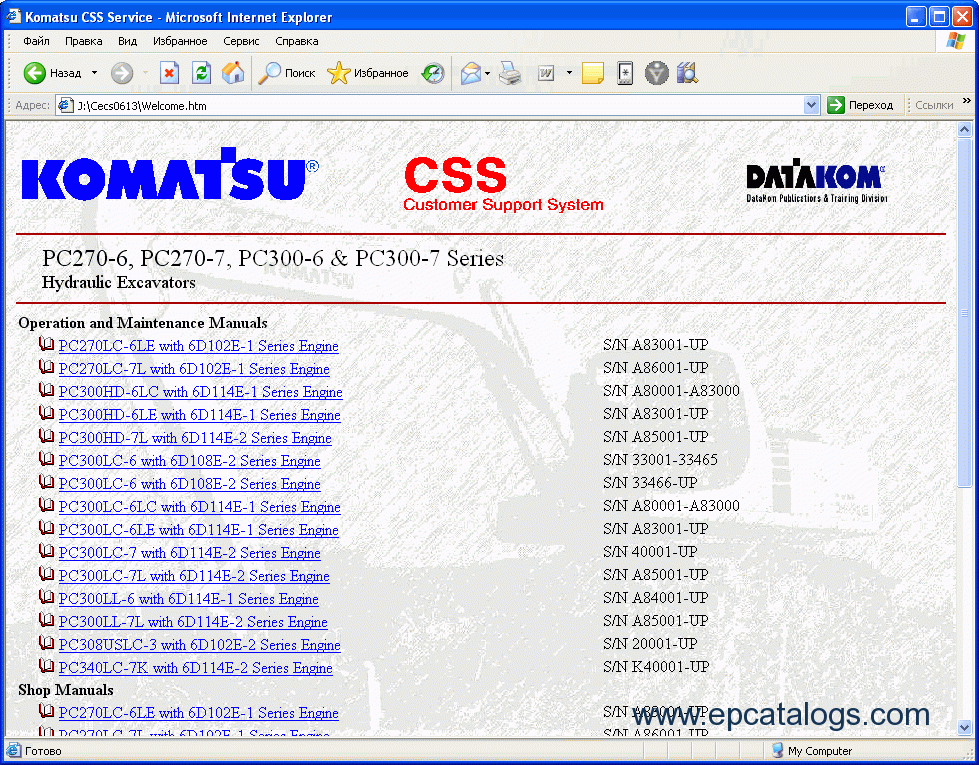The height and width of the screenshot is (765, 979).
Task: Click the vertical scrollbar down arrow
Action: coord(965,727)
